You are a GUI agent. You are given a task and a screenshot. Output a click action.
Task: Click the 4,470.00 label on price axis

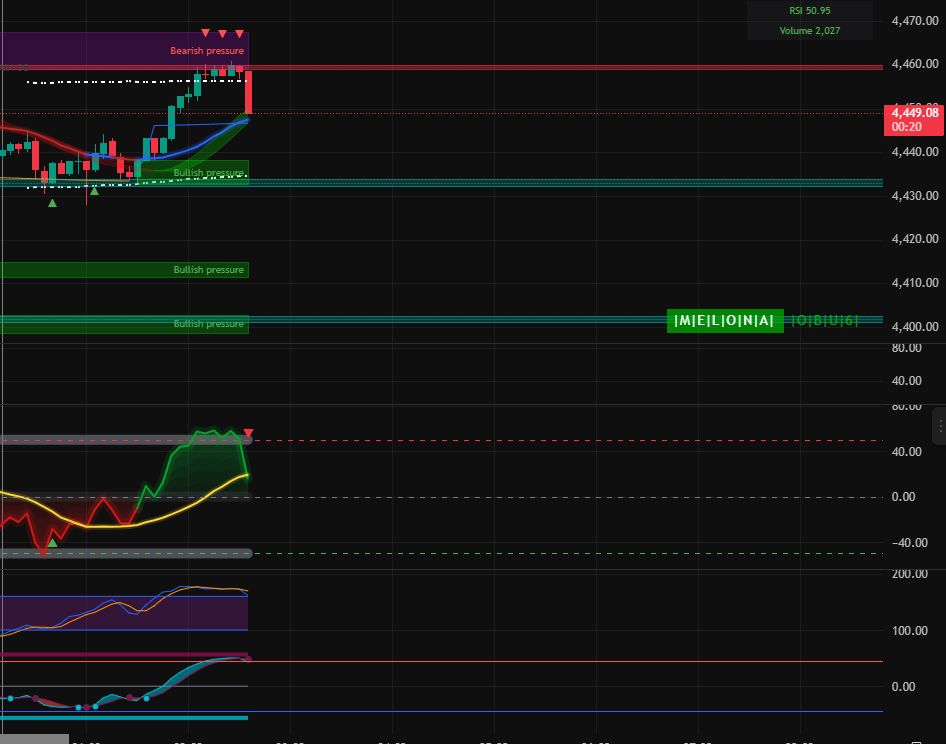(914, 20)
